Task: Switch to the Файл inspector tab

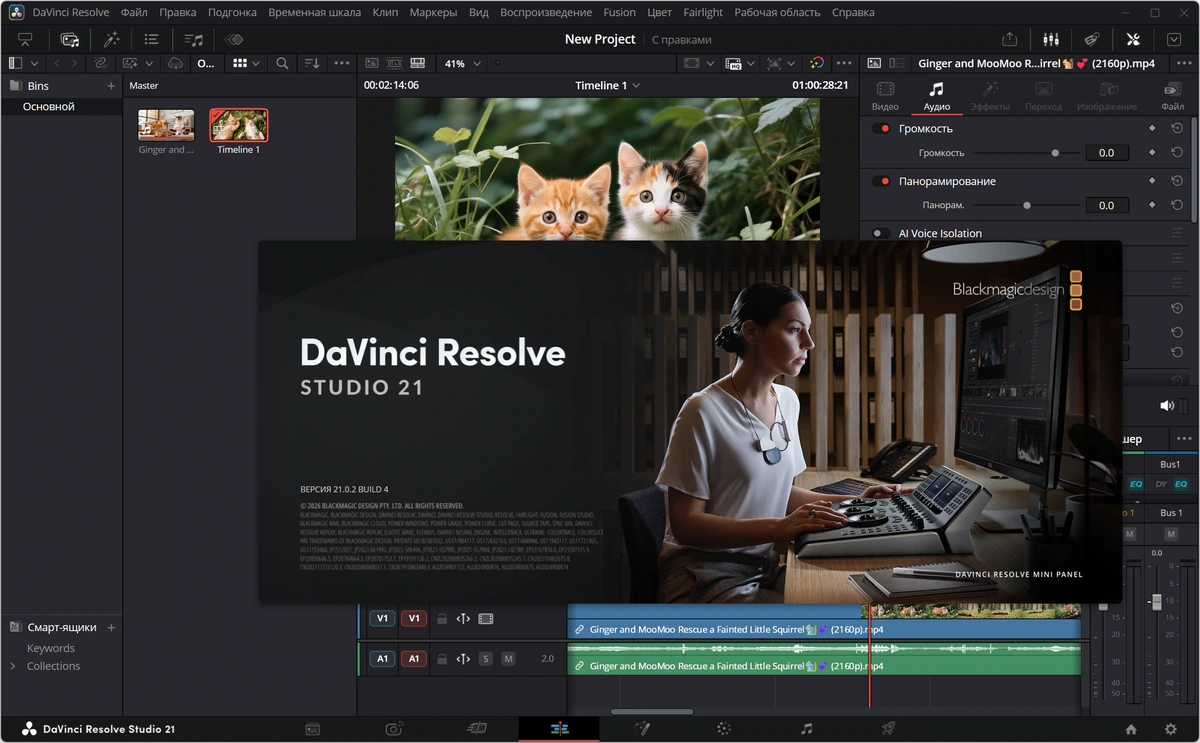Action: coord(1172,96)
